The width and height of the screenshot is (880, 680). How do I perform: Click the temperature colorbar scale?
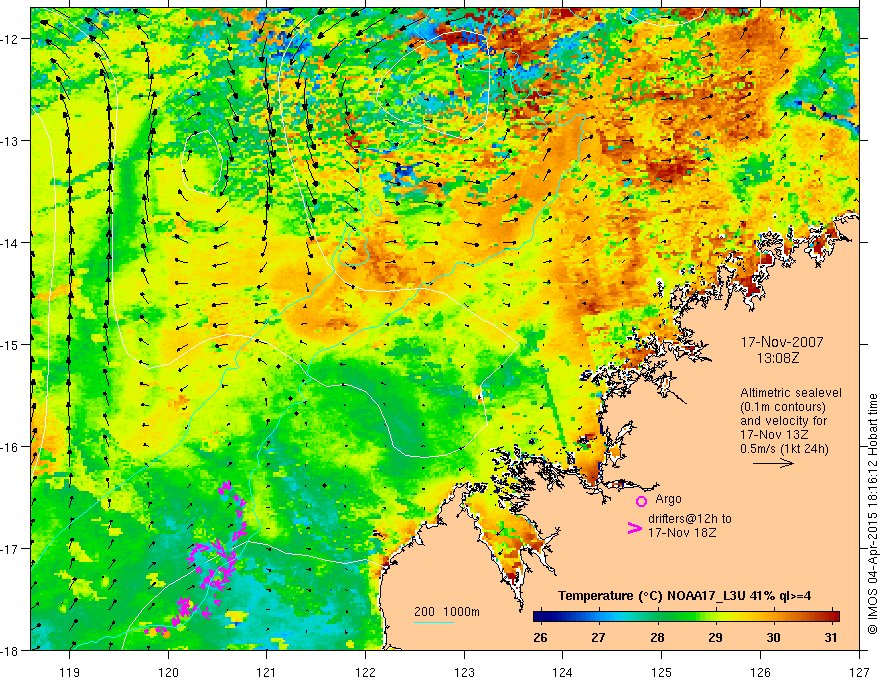coord(686,616)
